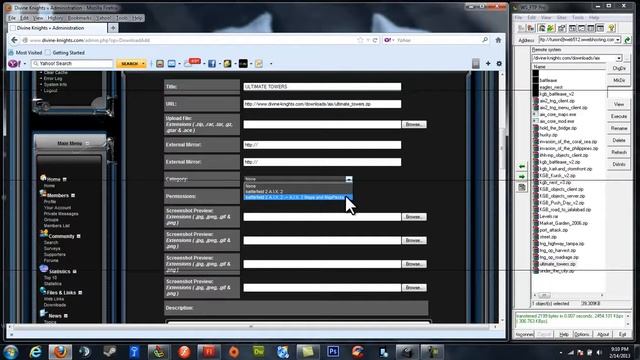This screenshot has width=640, height=360.
Task: Click Browse button for Upload File
Action: pyautogui.click(x=414, y=124)
